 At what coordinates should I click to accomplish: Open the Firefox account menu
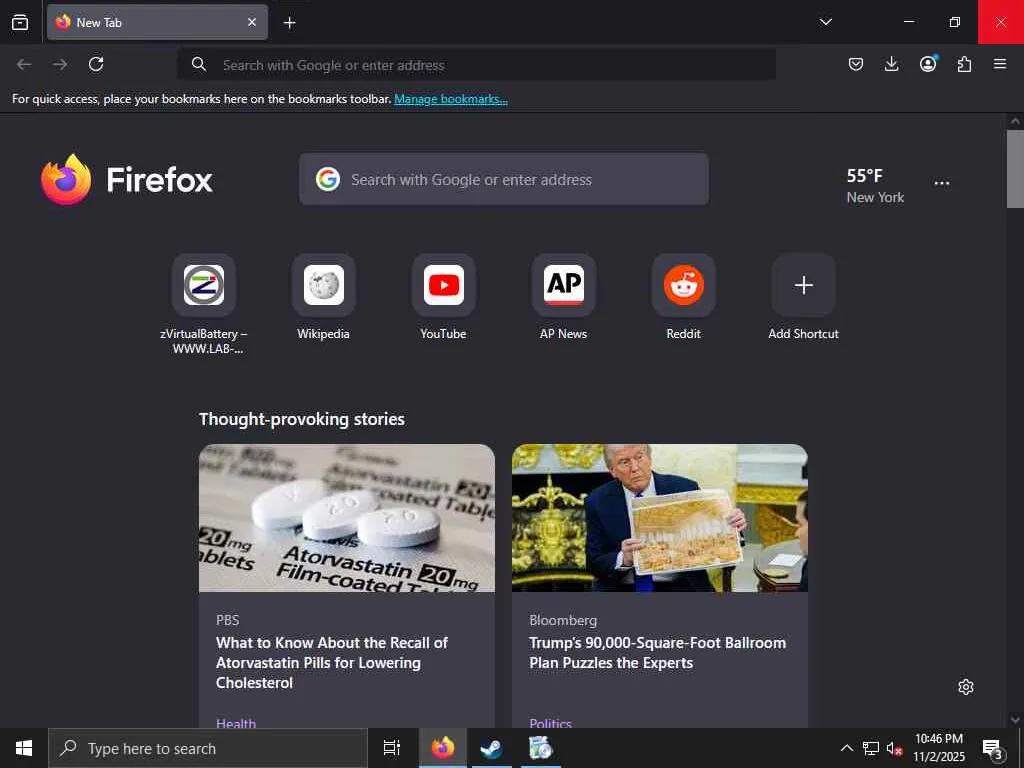click(x=928, y=63)
